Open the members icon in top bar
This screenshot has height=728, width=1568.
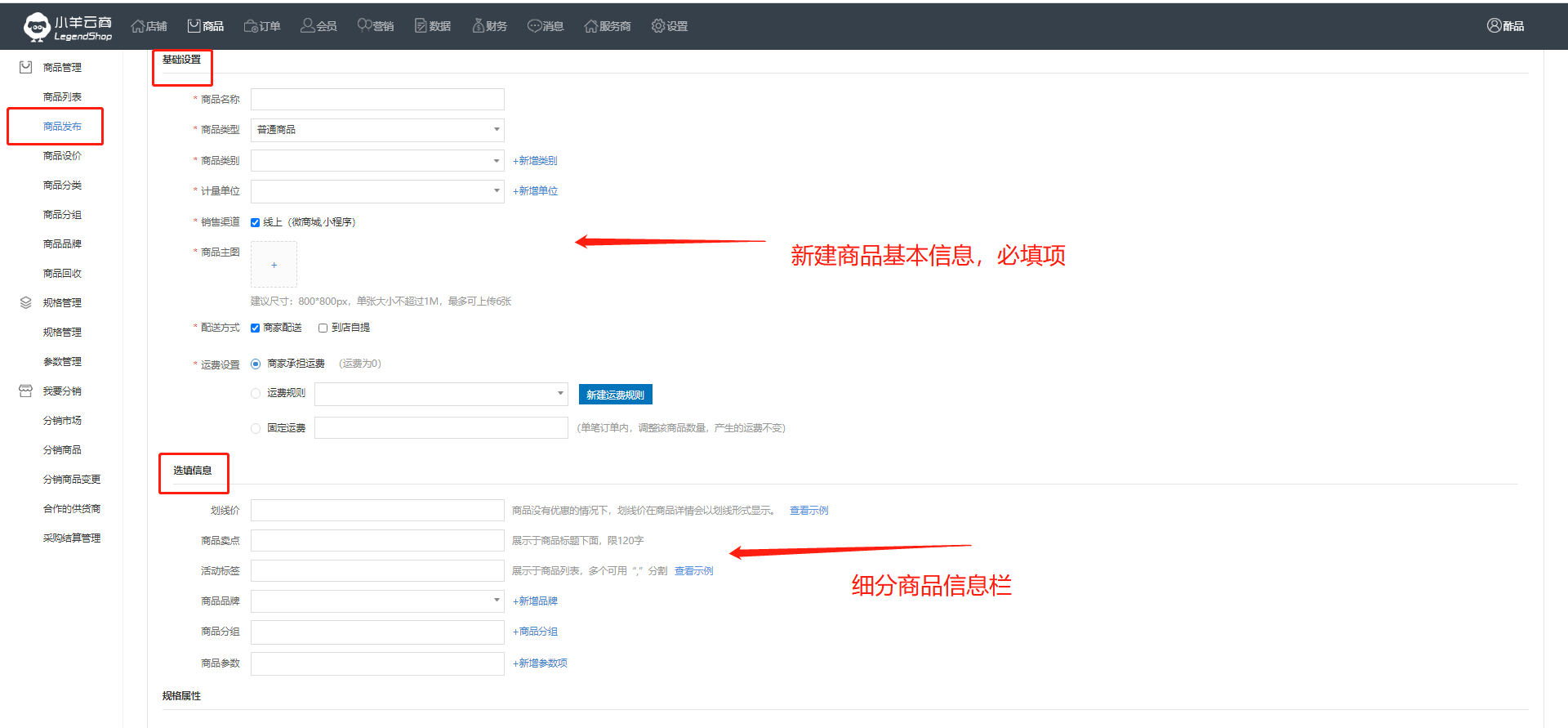click(x=307, y=26)
